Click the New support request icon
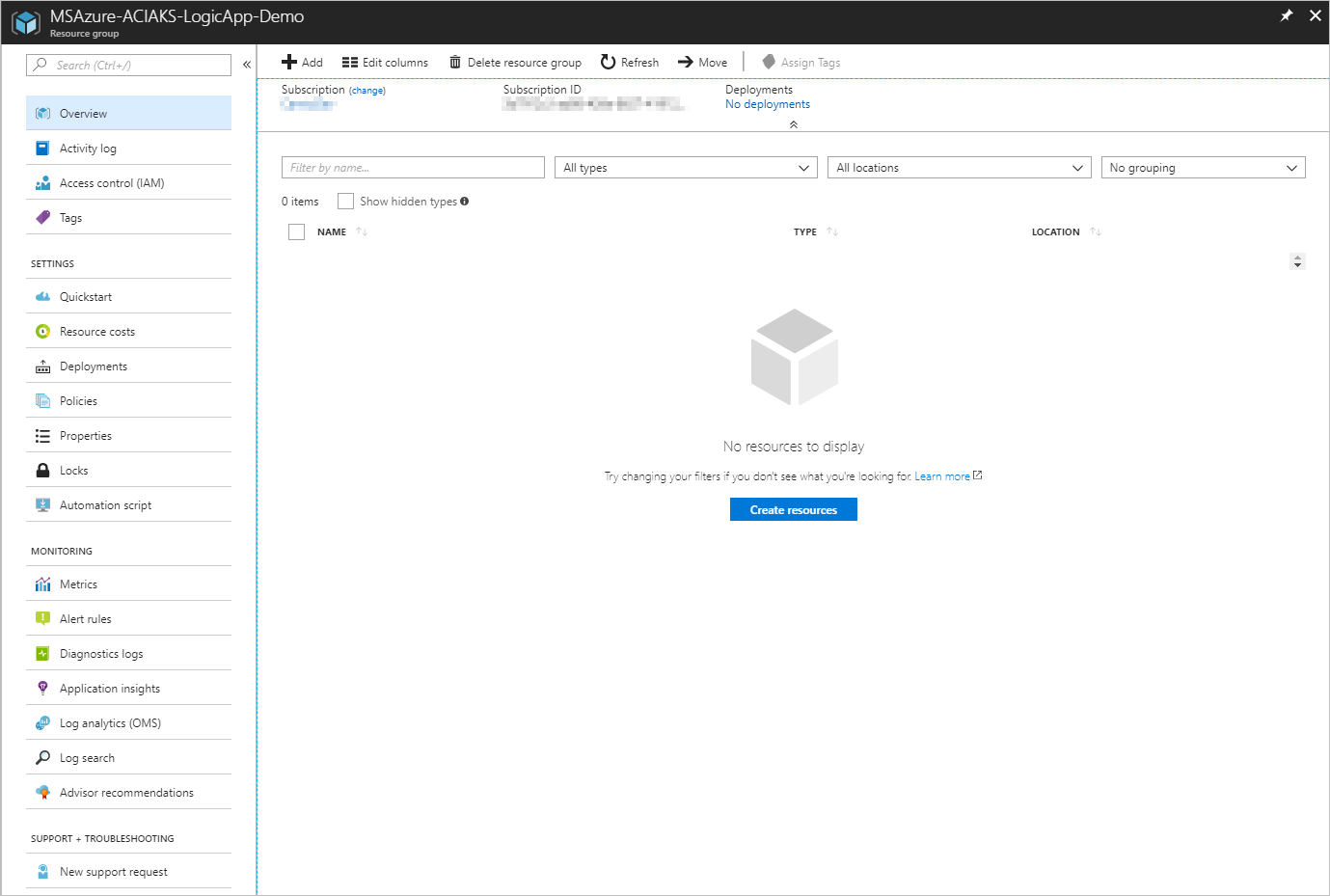The height and width of the screenshot is (896, 1330). (x=42, y=872)
